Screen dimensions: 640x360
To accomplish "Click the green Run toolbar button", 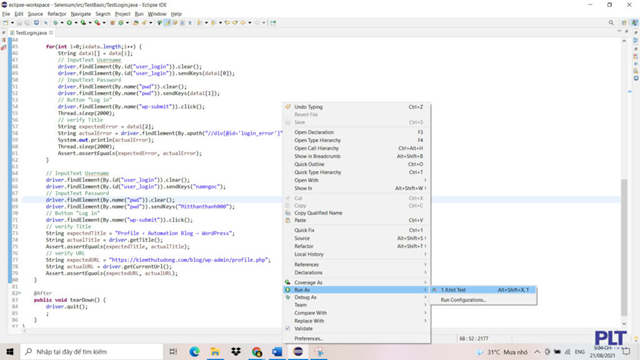I will (69, 23).
